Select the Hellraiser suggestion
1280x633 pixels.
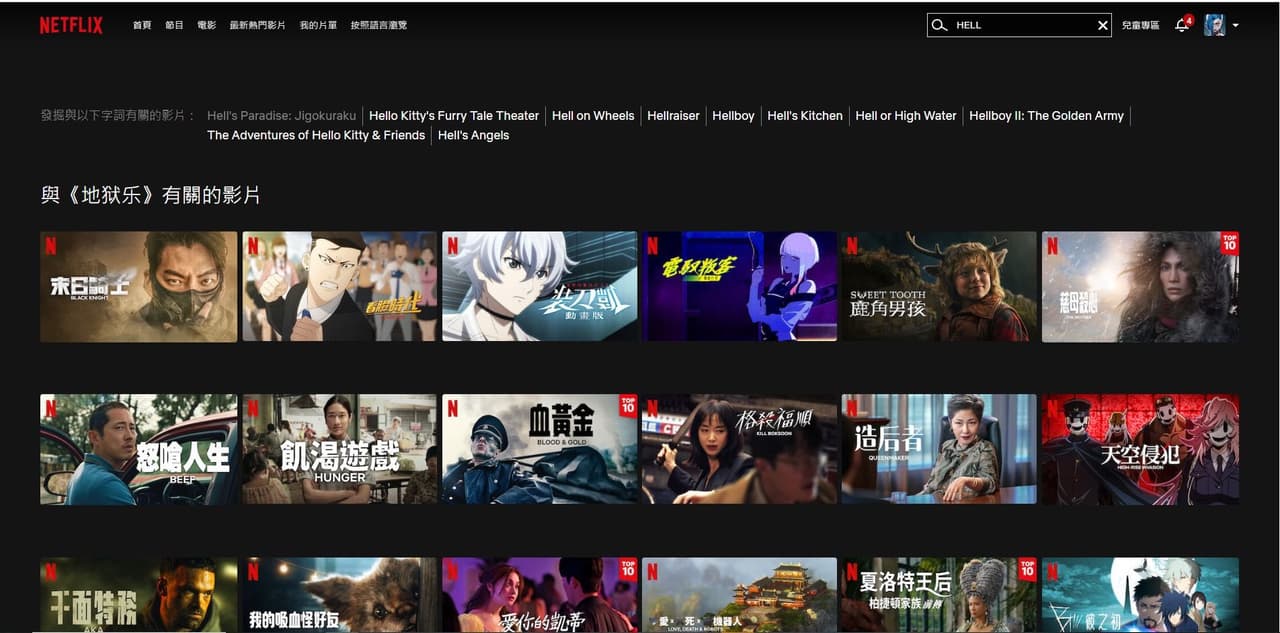[673, 115]
